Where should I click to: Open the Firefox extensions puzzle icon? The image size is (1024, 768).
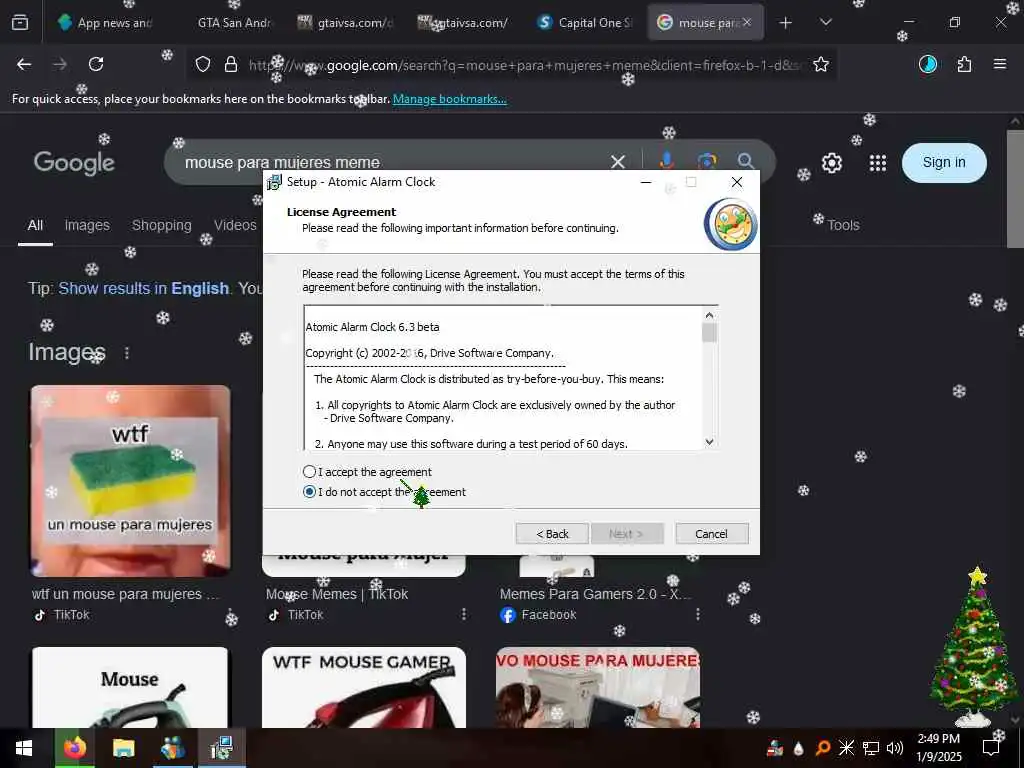click(964, 64)
